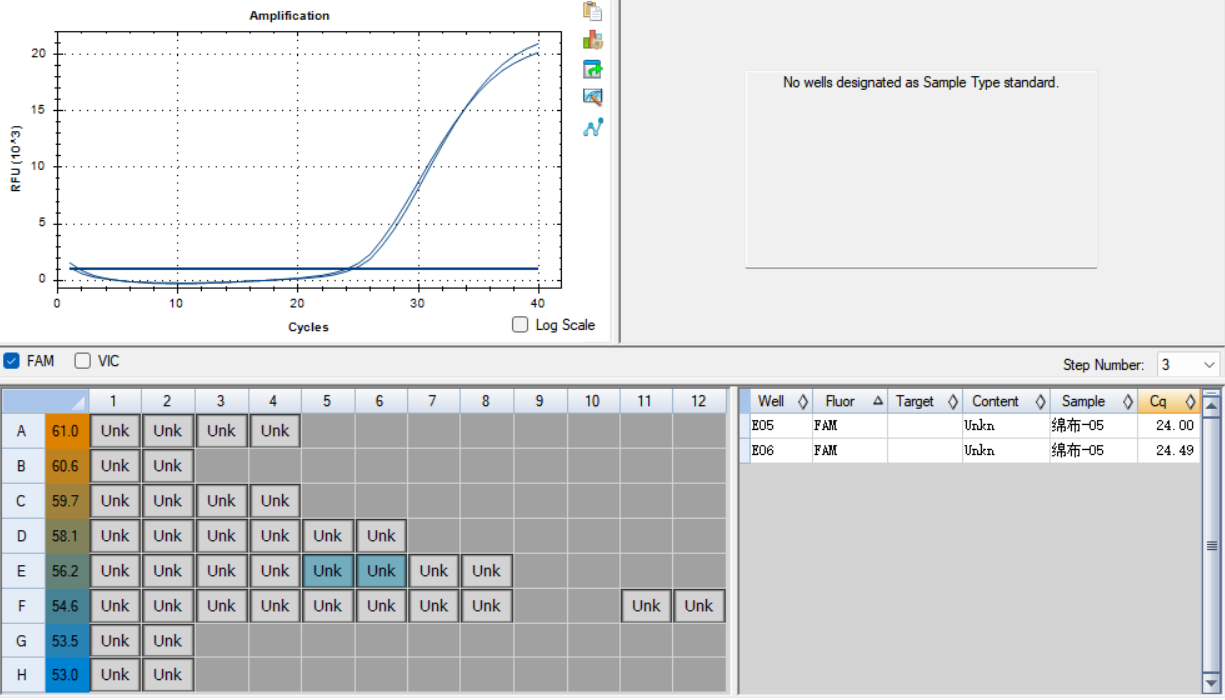Click the no standards message box
Image resolution: width=1225 pixels, height=700 pixels.
[921, 169]
